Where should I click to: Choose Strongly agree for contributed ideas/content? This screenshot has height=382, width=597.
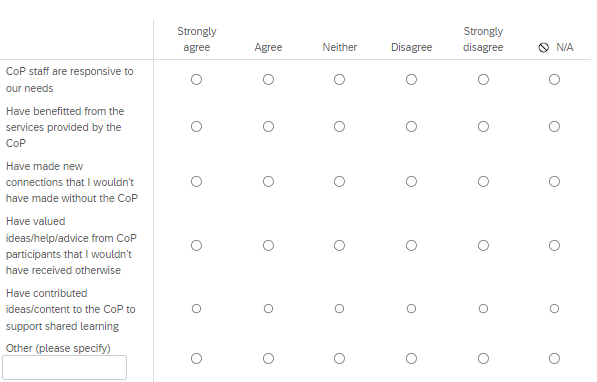[x=196, y=308]
